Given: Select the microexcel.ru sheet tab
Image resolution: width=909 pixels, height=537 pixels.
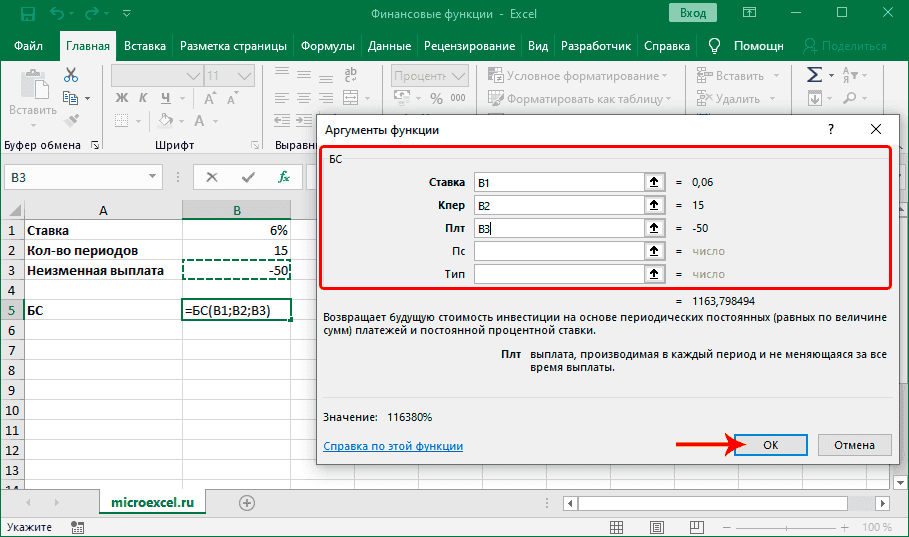Looking at the screenshot, I should (x=152, y=502).
